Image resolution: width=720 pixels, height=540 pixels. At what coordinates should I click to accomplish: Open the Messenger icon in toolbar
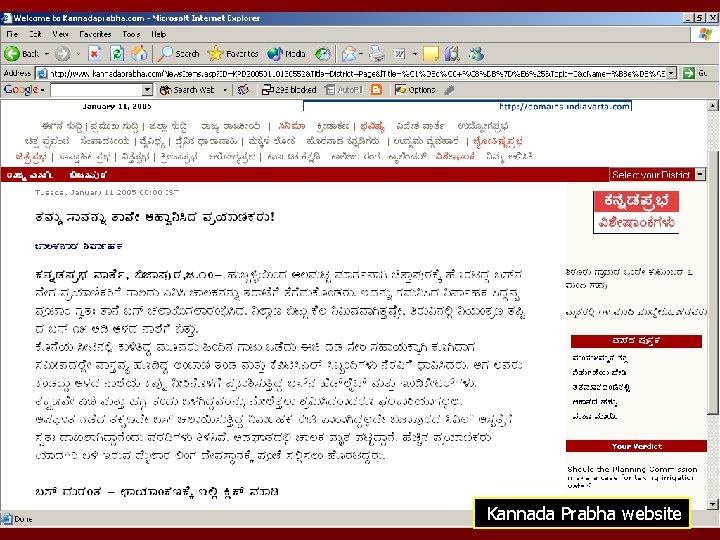tap(476, 54)
